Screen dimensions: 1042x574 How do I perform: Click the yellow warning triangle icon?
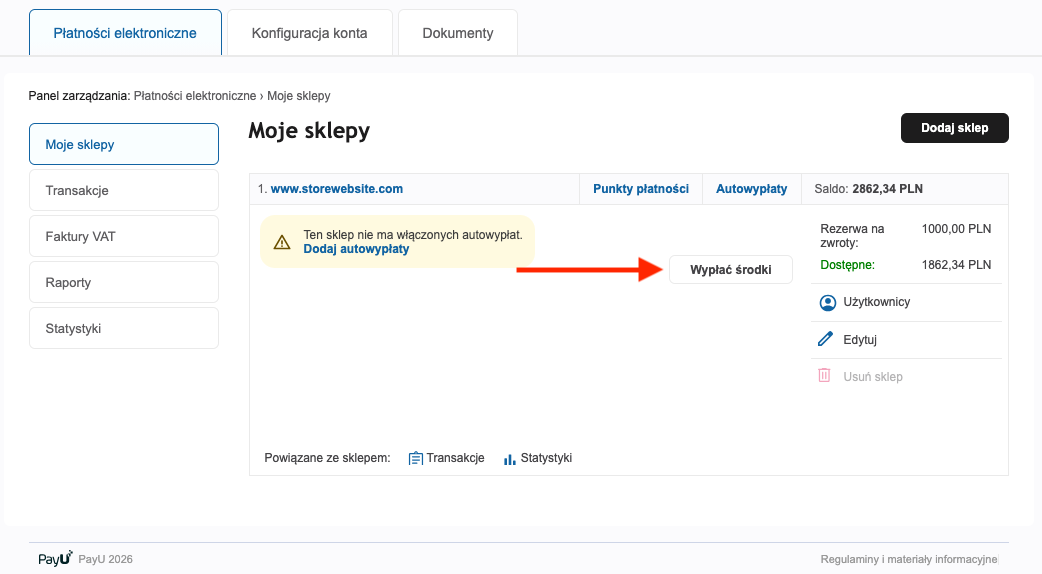click(x=282, y=242)
